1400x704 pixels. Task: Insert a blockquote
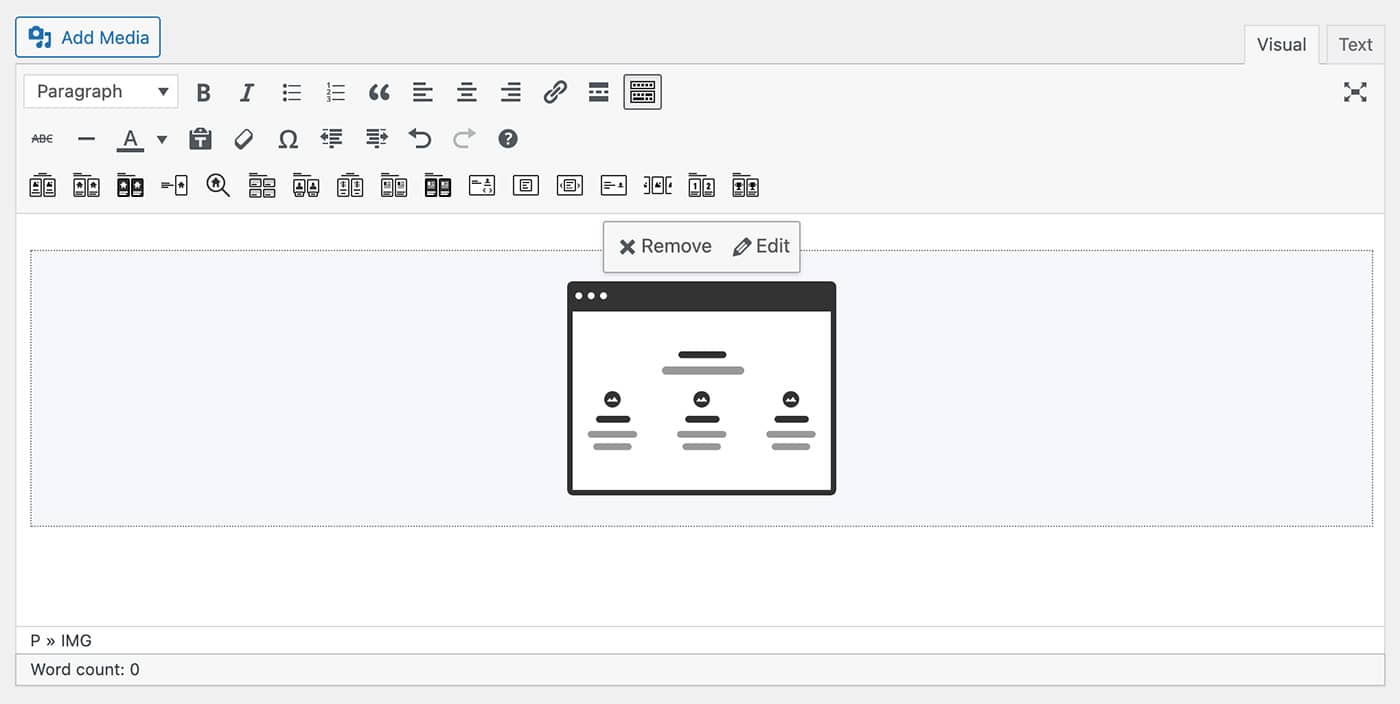(x=379, y=93)
